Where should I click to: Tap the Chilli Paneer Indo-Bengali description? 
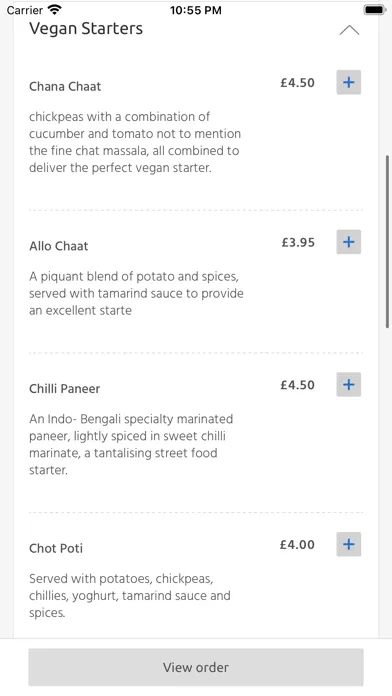click(x=131, y=444)
